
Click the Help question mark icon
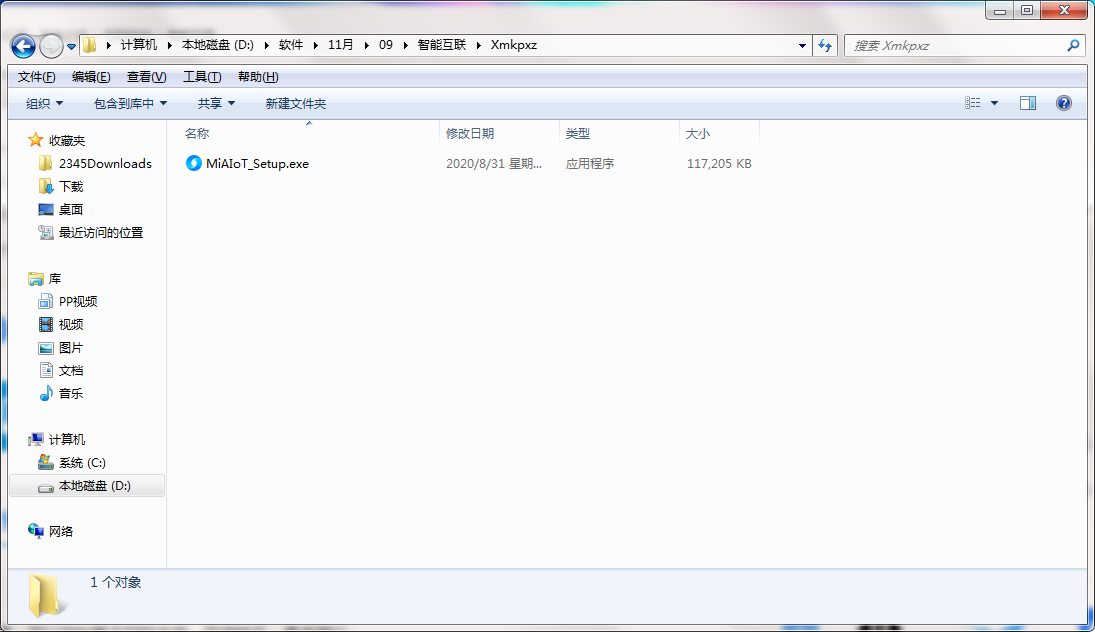tap(1063, 102)
